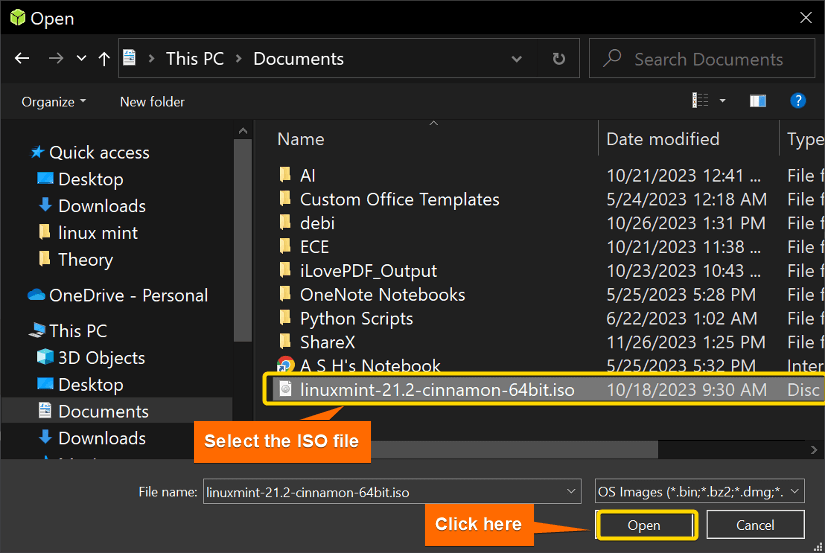Click the 10/18/2023 9:30 AM date cell
The width and height of the screenshot is (825, 553).
tap(686, 390)
